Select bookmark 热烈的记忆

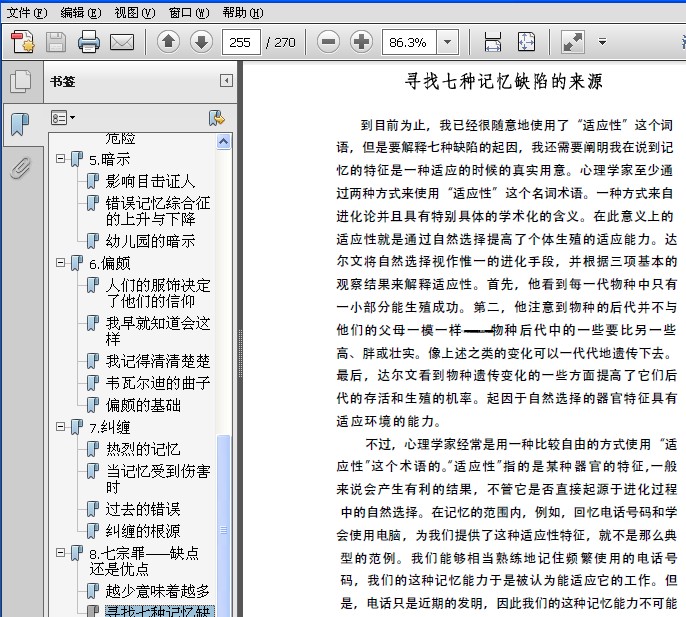[x=143, y=449]
